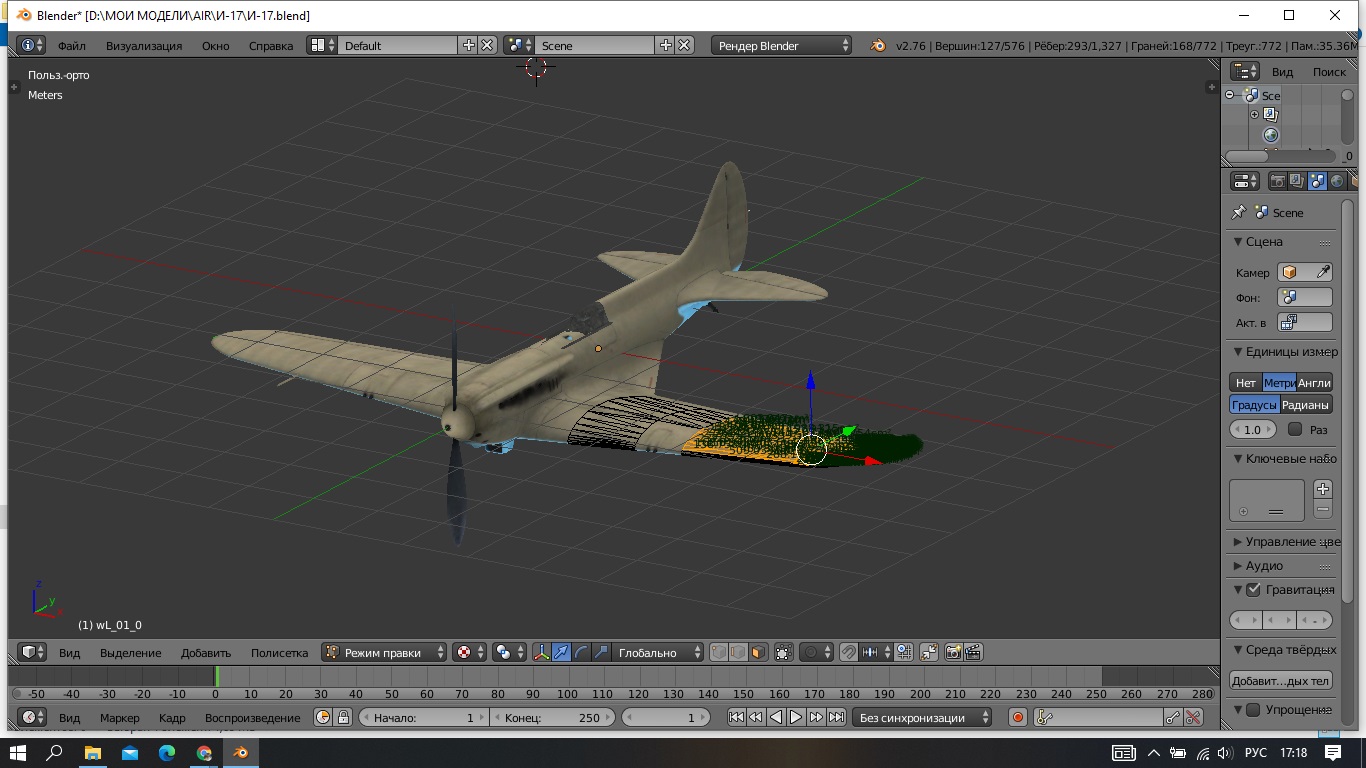Click the red record auto-keyframe button

coord(1018,717)
